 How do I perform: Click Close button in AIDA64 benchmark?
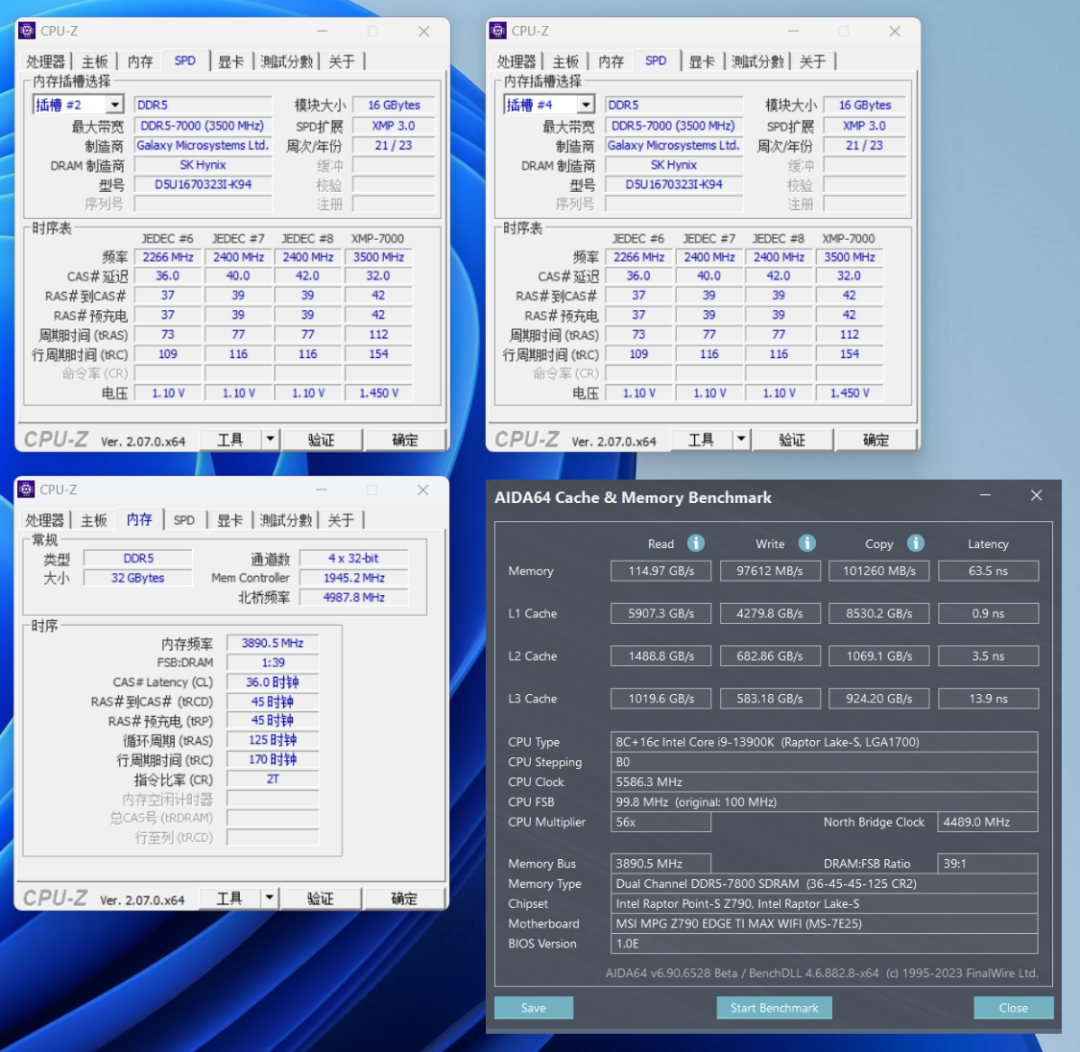(1013, 1007)
